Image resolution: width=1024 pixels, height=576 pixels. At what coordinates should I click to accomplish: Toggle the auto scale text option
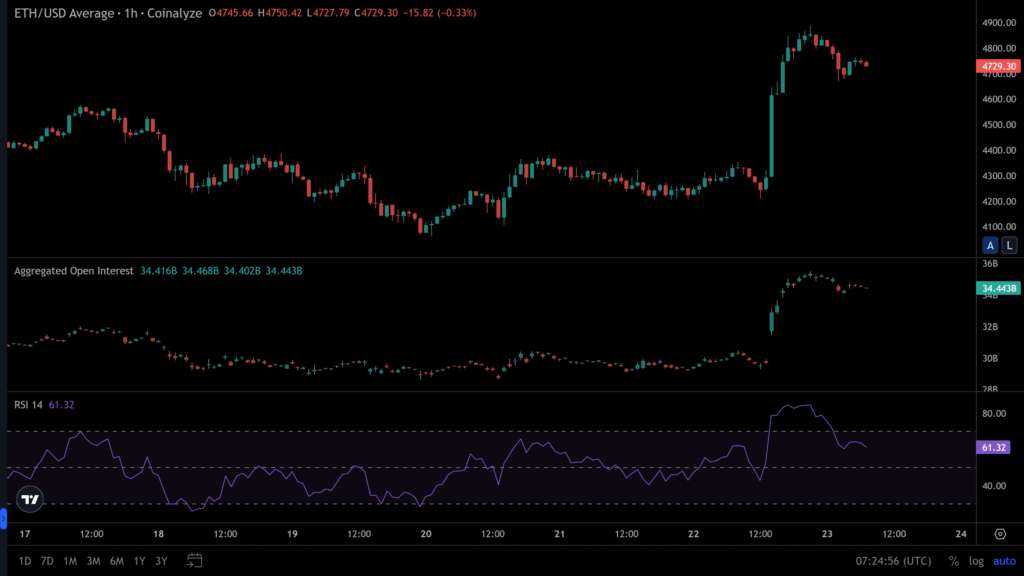coord(1003,561)
